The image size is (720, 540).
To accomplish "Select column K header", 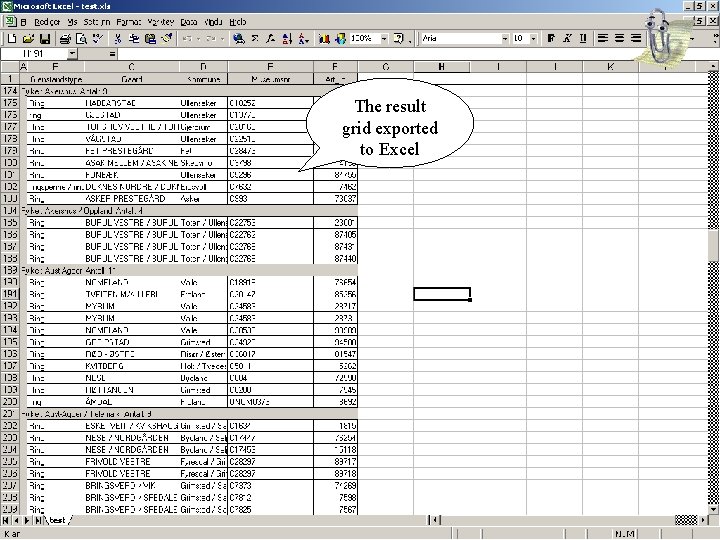I will coord(610,67).
